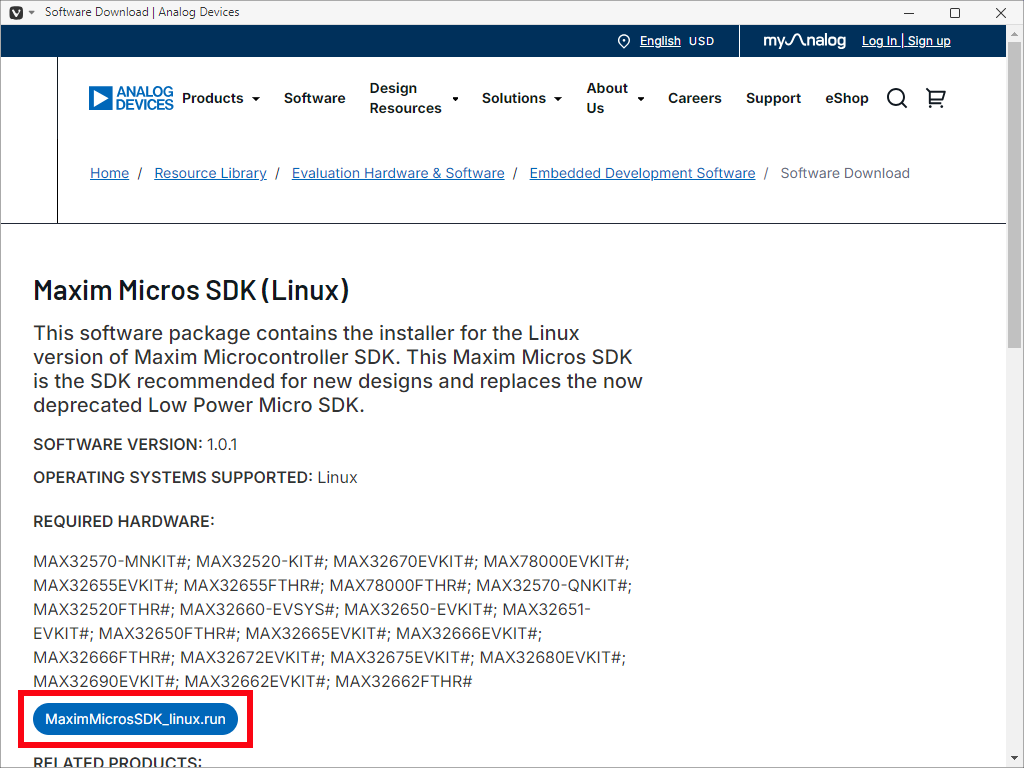1024x768 pixels.
Task: Click the scrollbar down arrow
Action: pyautogui.click(x=1015, y=760)
